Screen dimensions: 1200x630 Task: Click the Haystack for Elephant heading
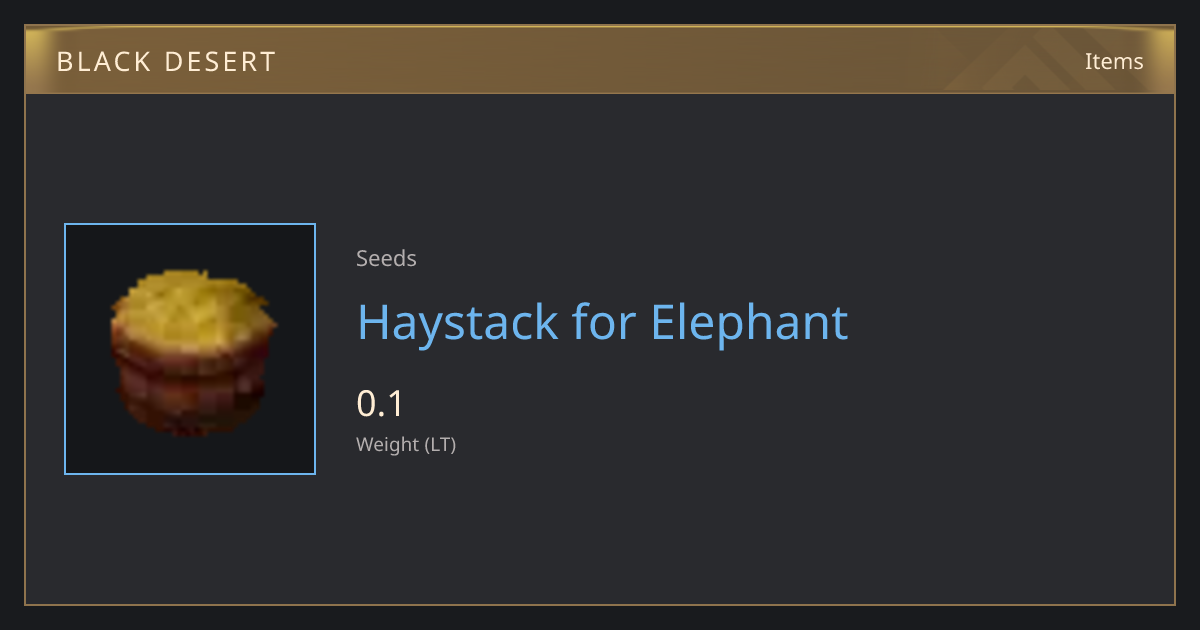click(x=603, y=322)
